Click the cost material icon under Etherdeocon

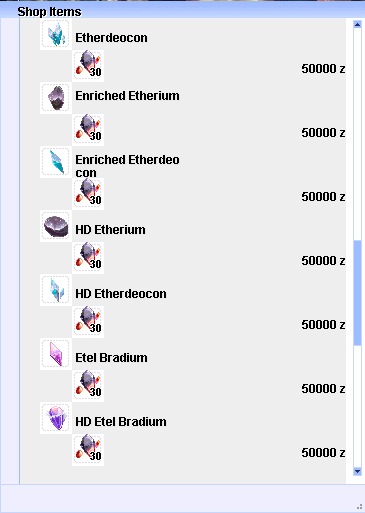click(88, 66)
